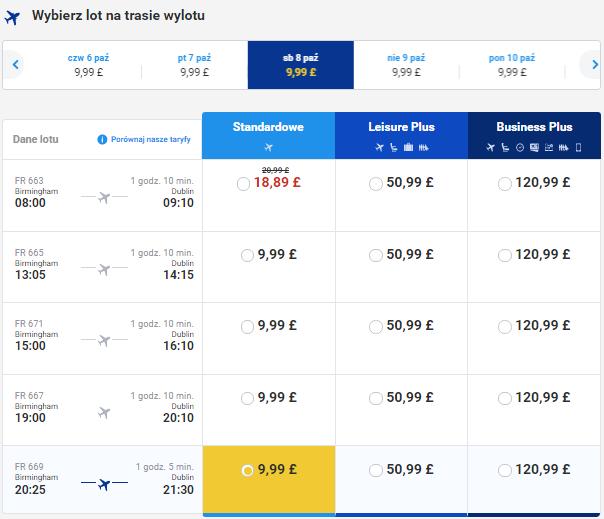Click the 20:10 arrival time of FR 667

click(x=178, y=418)
